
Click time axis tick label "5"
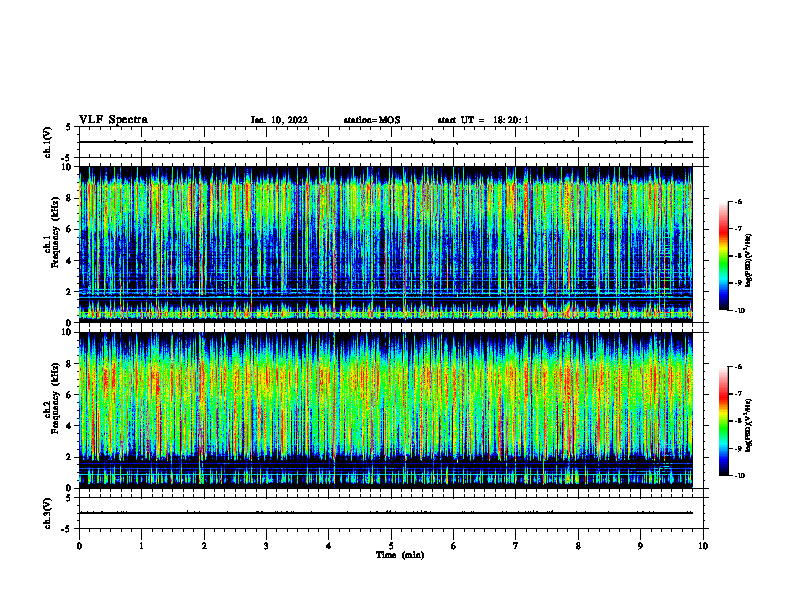click(391, 546)
